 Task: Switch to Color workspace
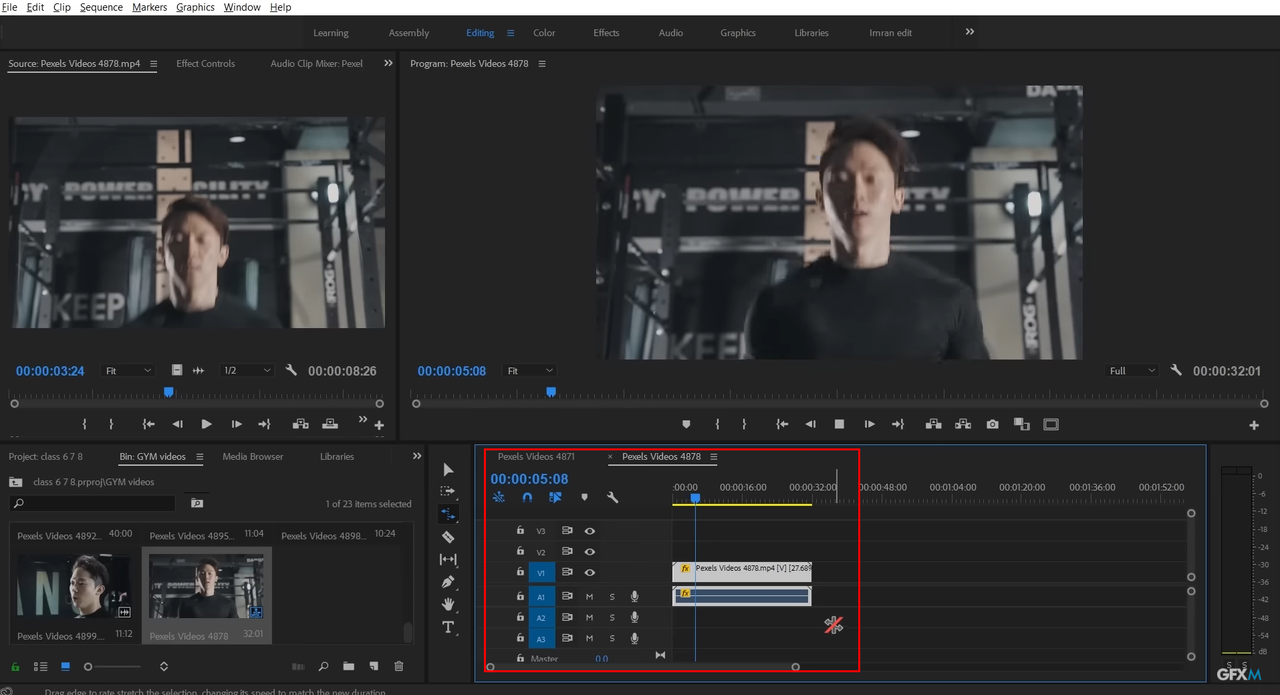[x=544, y=33]
